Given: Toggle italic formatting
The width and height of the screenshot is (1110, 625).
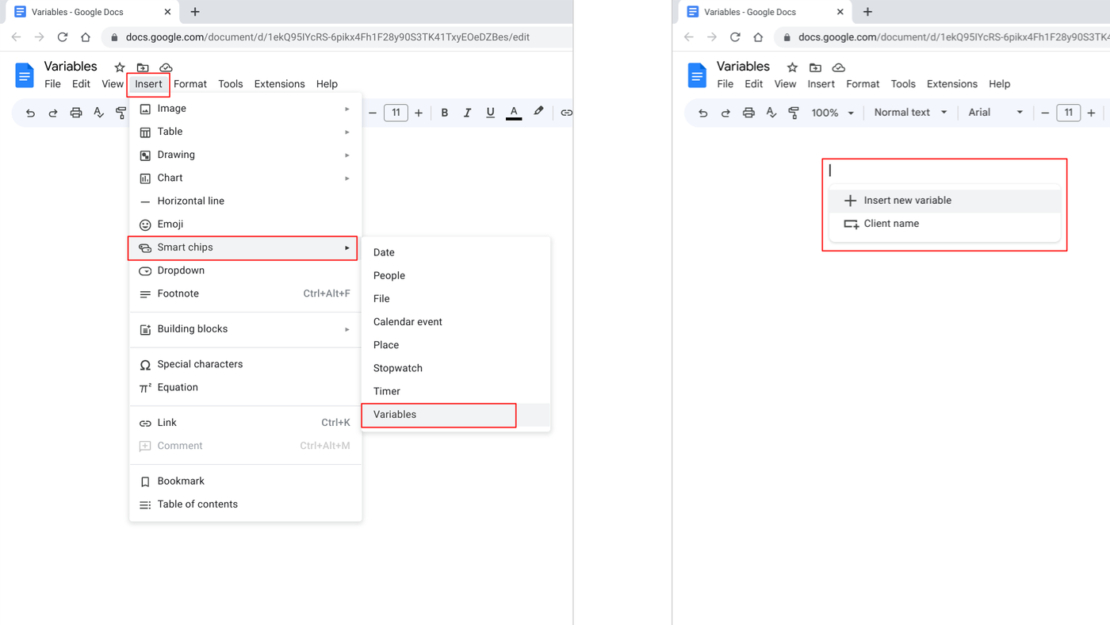Looking at the screenshot, I should pos(467,112).
